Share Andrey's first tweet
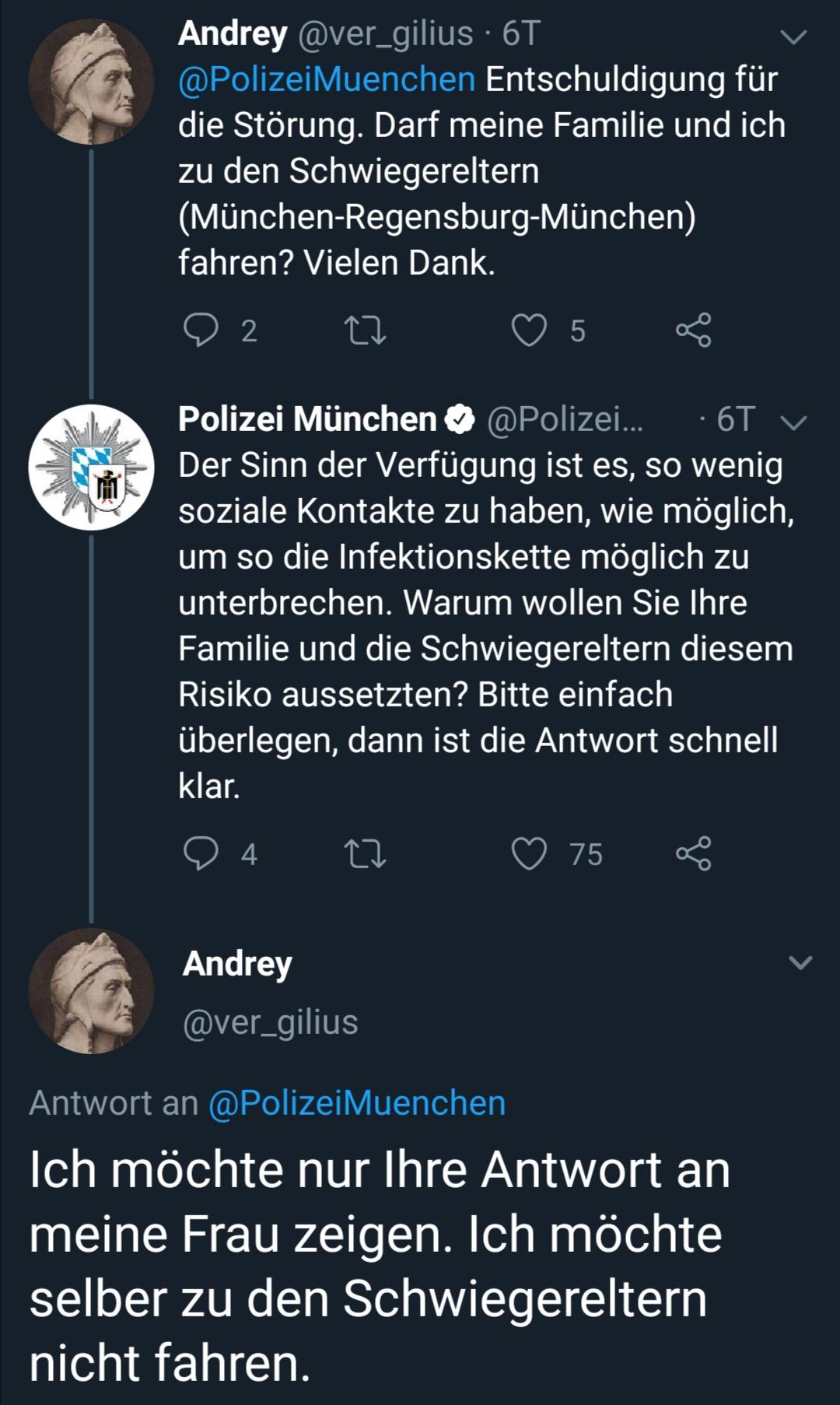 [x=693, y=330]
